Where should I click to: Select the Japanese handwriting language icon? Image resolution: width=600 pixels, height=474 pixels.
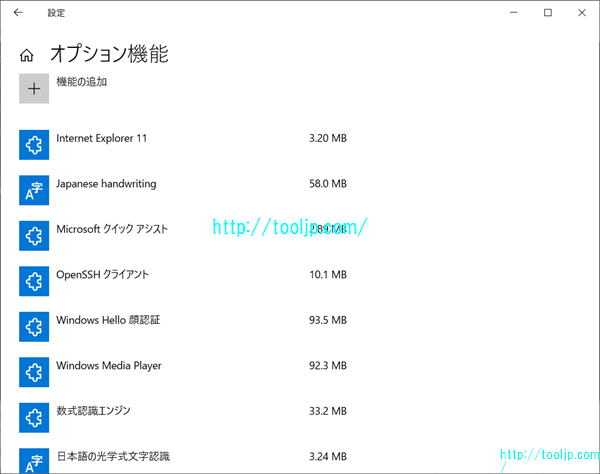[x=34, y=190]
